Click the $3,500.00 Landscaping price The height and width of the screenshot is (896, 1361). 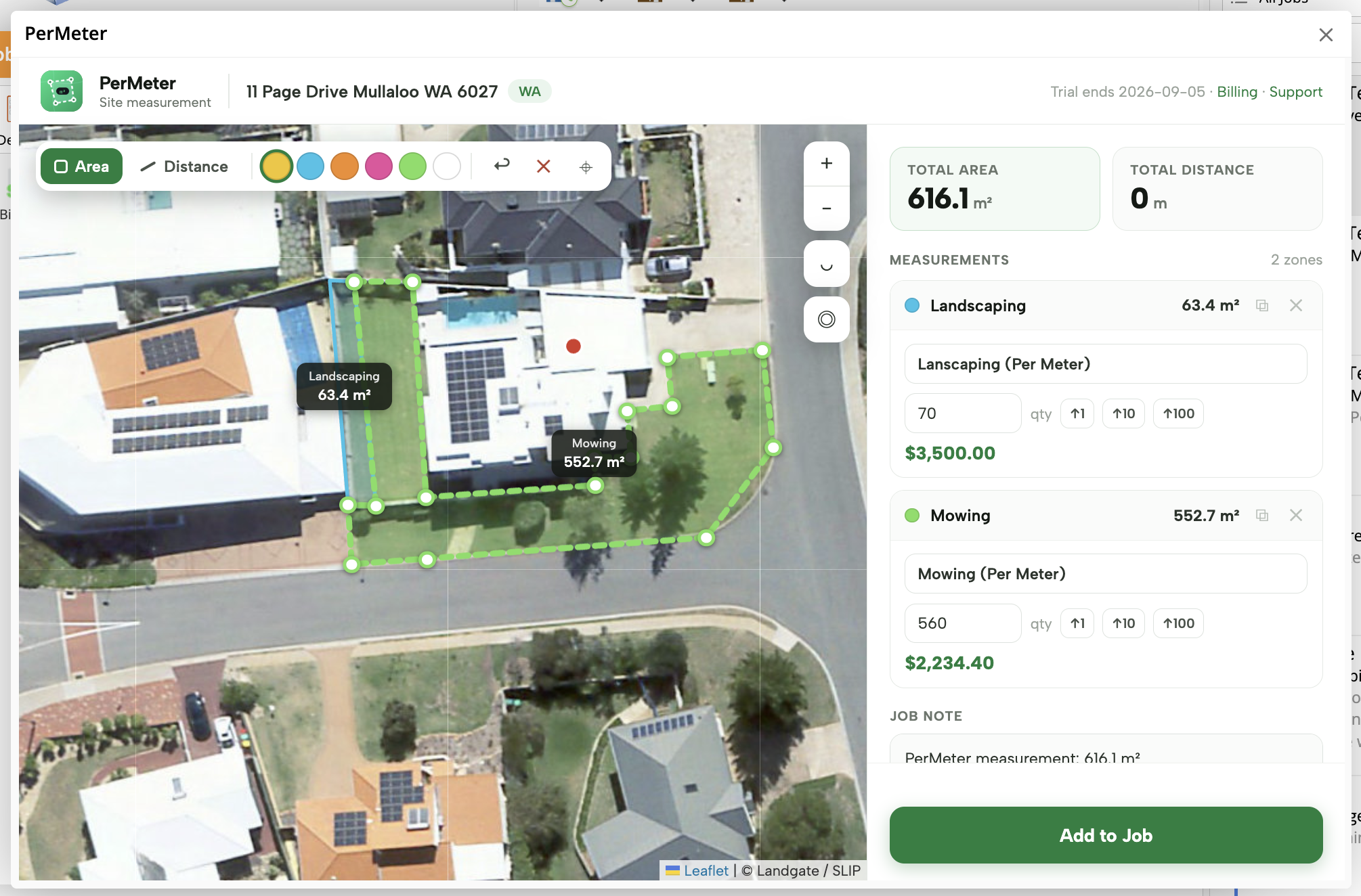point(950,453)
